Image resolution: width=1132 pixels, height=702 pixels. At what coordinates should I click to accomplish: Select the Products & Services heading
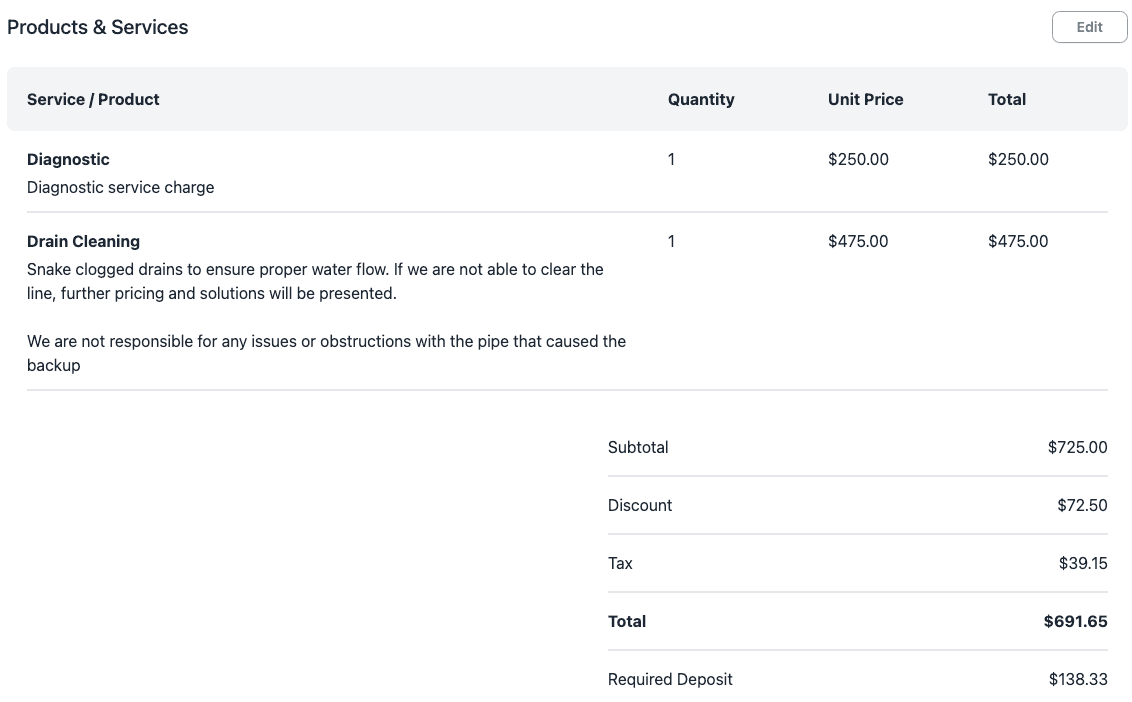tap(97, 27)
